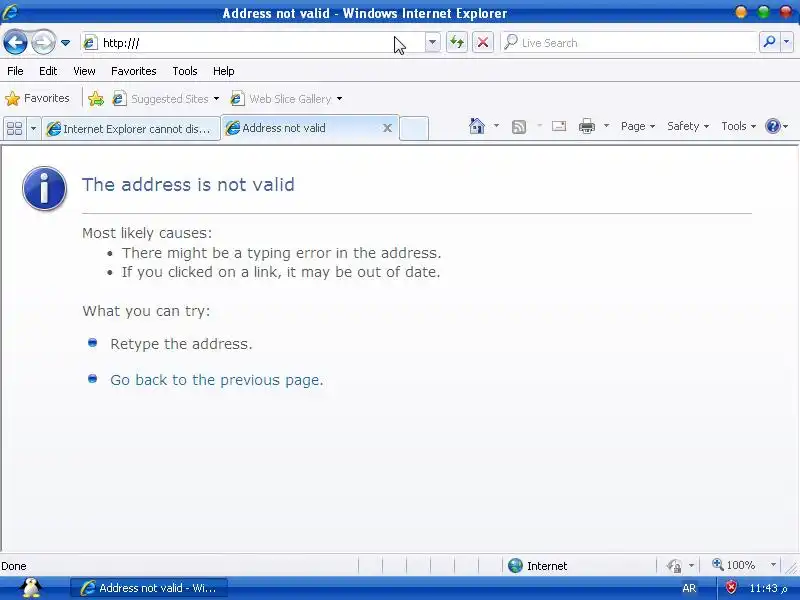Click the blue info icon on page
The image size is (800, 600).
pos(44,188)
